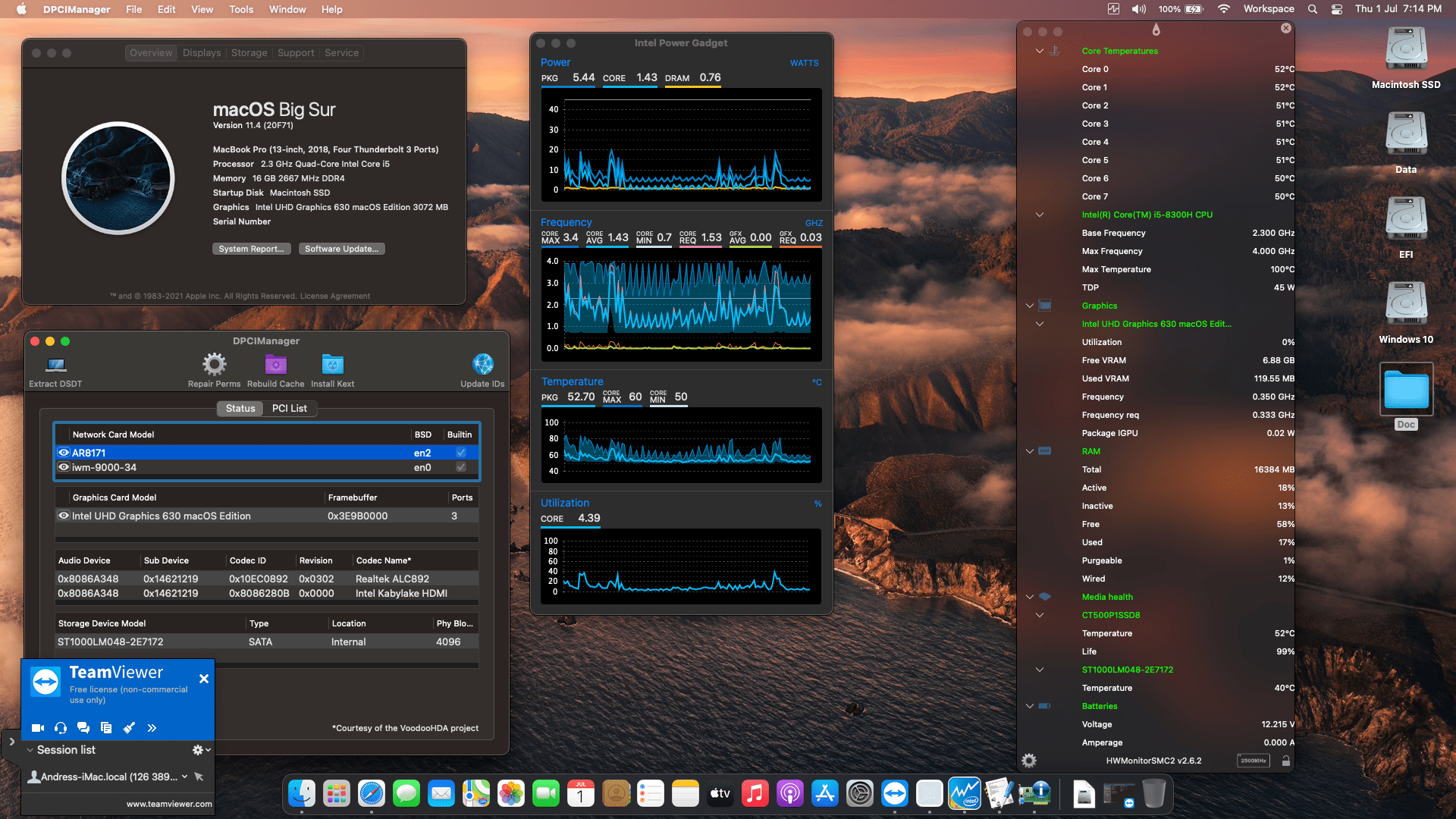Open the www.teamviewer.com link
The width and height of the screenshot is (1456, 819).
pos(169,804)
